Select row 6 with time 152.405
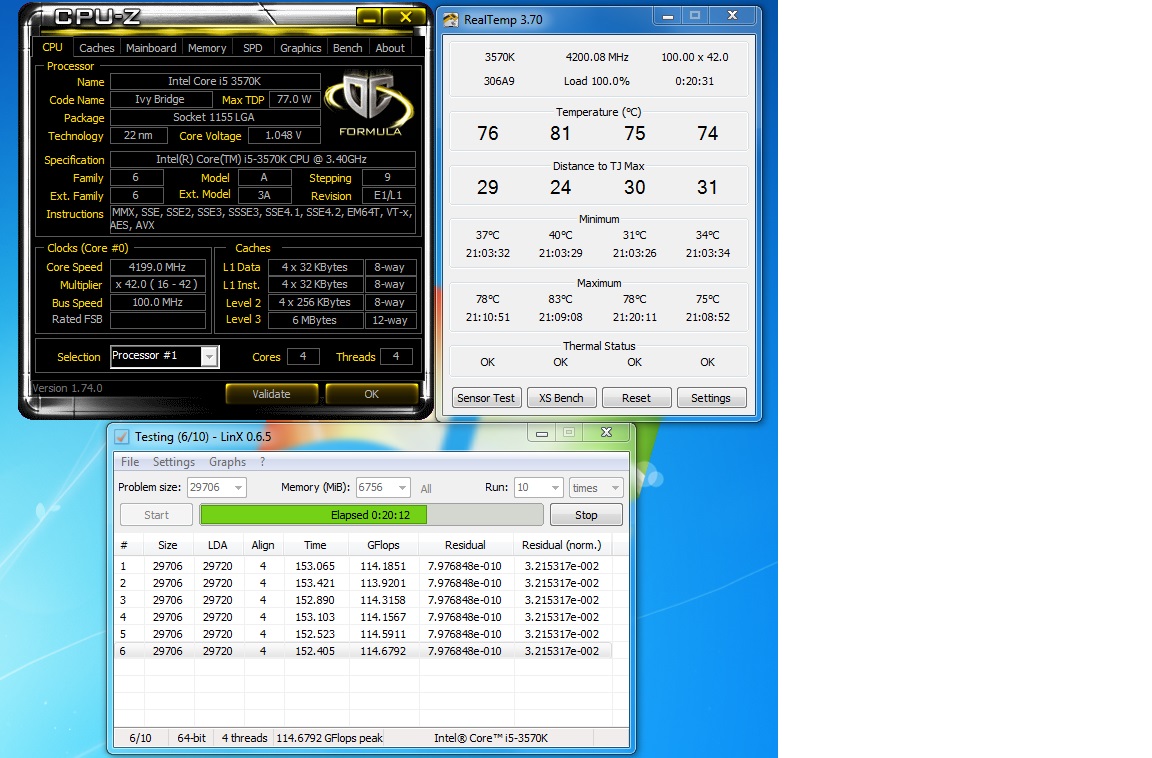1152x758 pixels. coord(363,651)
